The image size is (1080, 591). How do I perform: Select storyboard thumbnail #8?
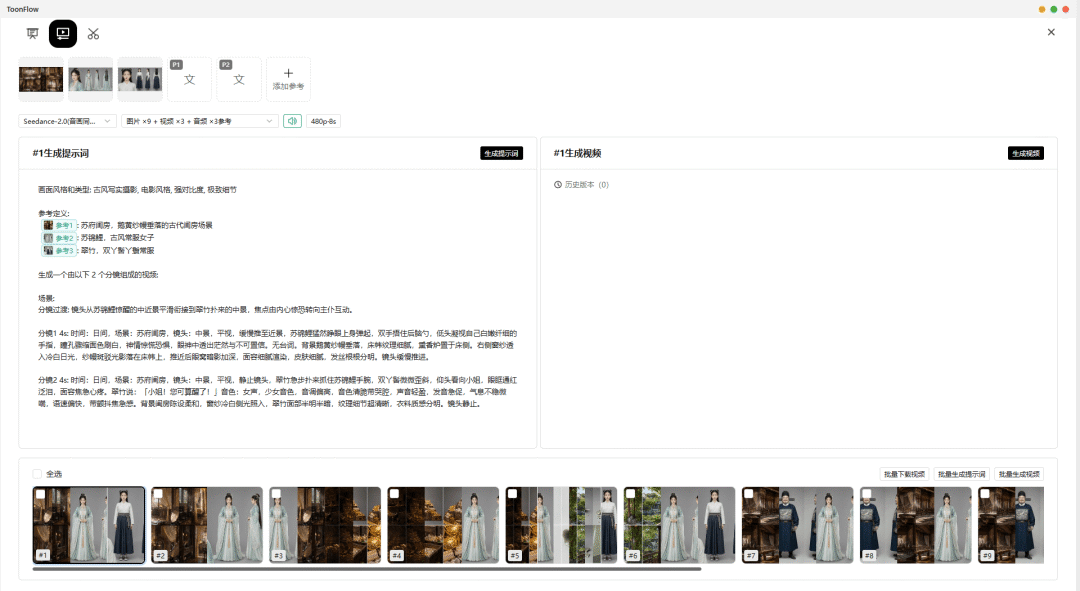(915, 525)
